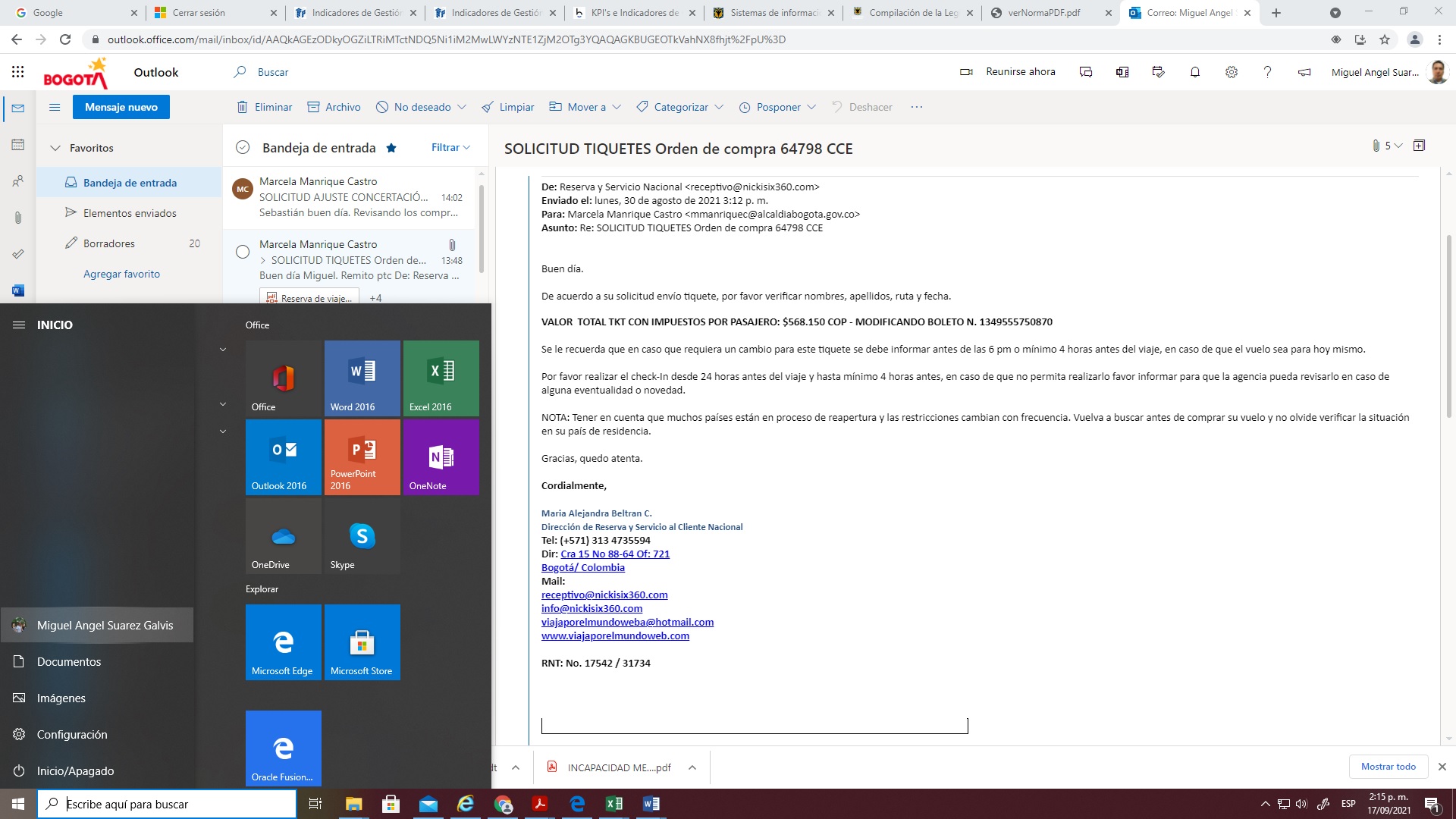Open the calendar icon in Outlook sidebar
The width and height of the screenshot is (1456, 819).
(x=18, y=145)
